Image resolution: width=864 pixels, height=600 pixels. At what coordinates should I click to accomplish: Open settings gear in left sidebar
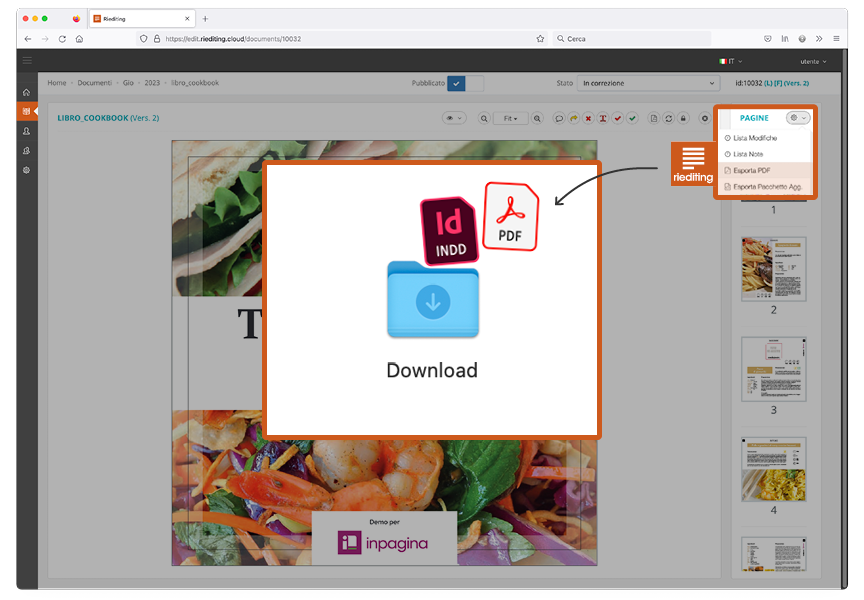click(26, 170)
